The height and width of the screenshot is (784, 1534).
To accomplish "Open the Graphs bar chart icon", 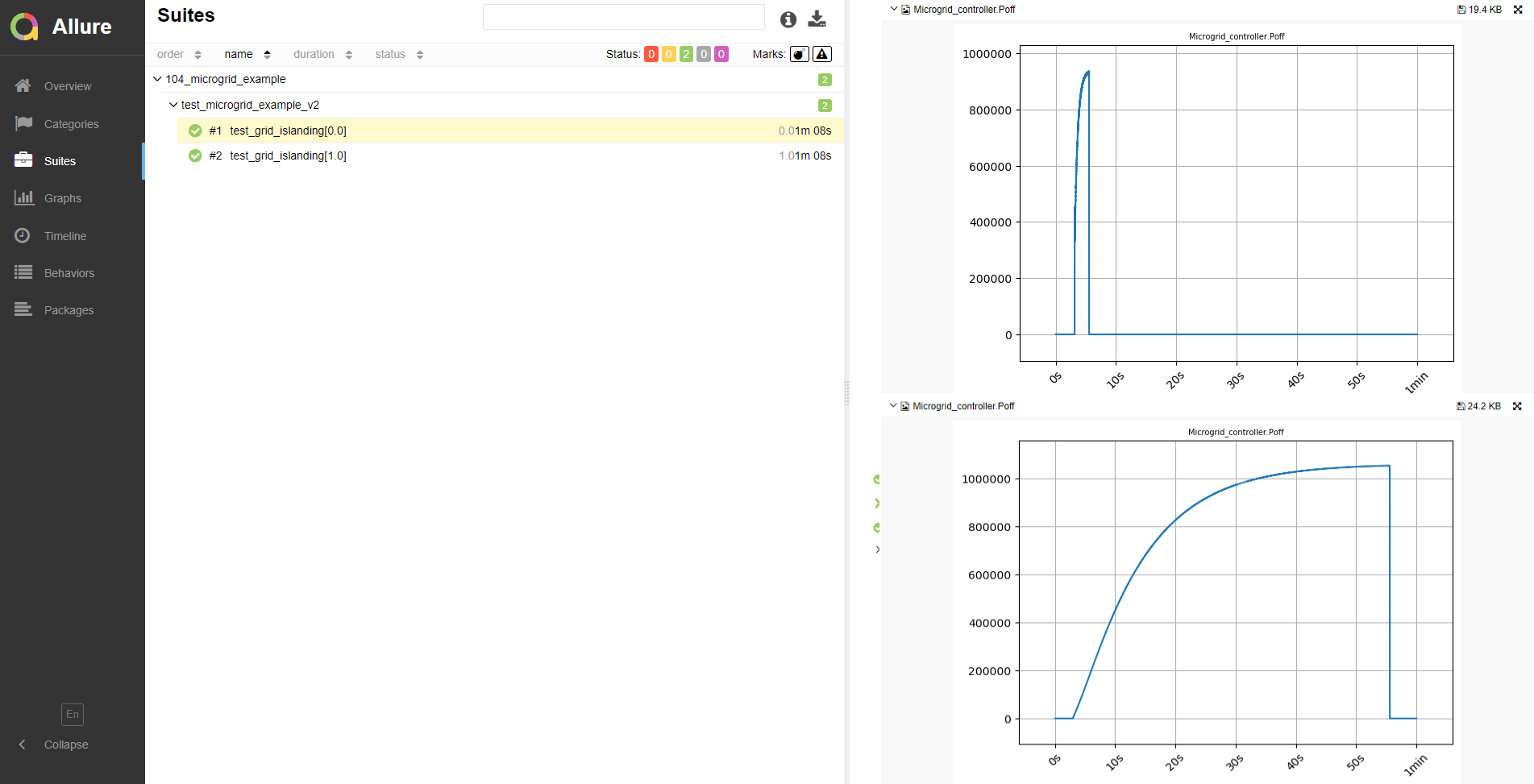I will click(23, 197).
